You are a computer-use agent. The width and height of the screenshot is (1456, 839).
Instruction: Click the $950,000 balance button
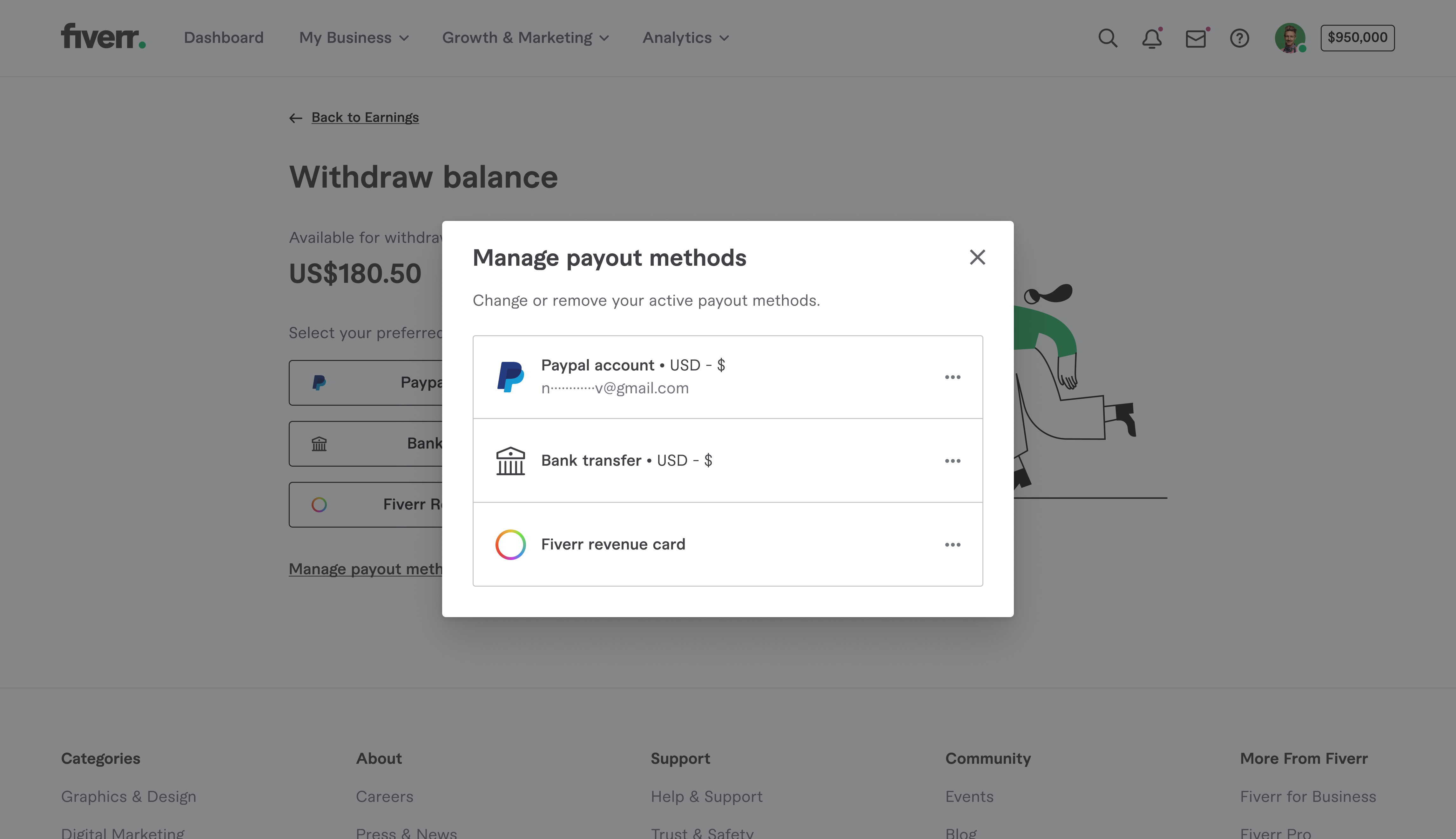1357,37
